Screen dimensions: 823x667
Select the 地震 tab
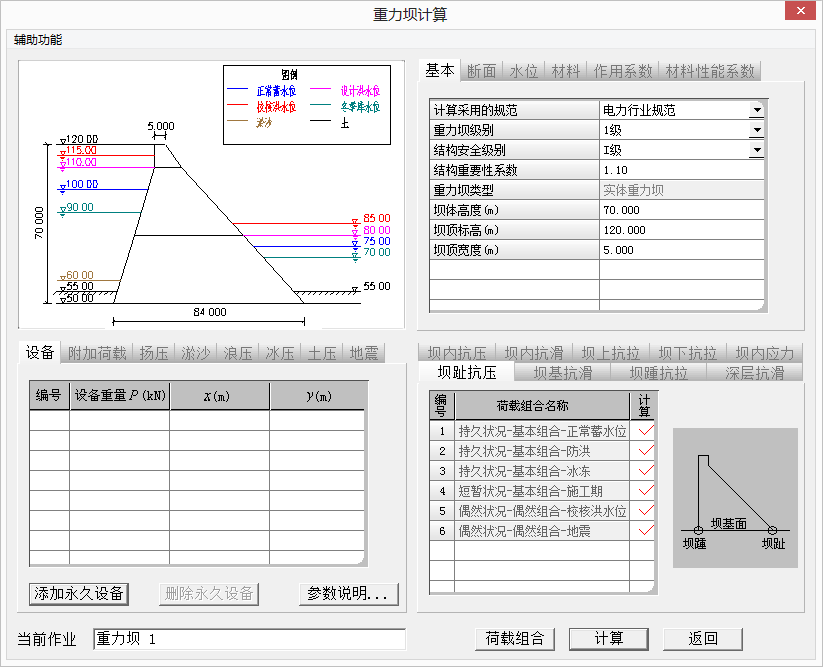click(363, 353)
